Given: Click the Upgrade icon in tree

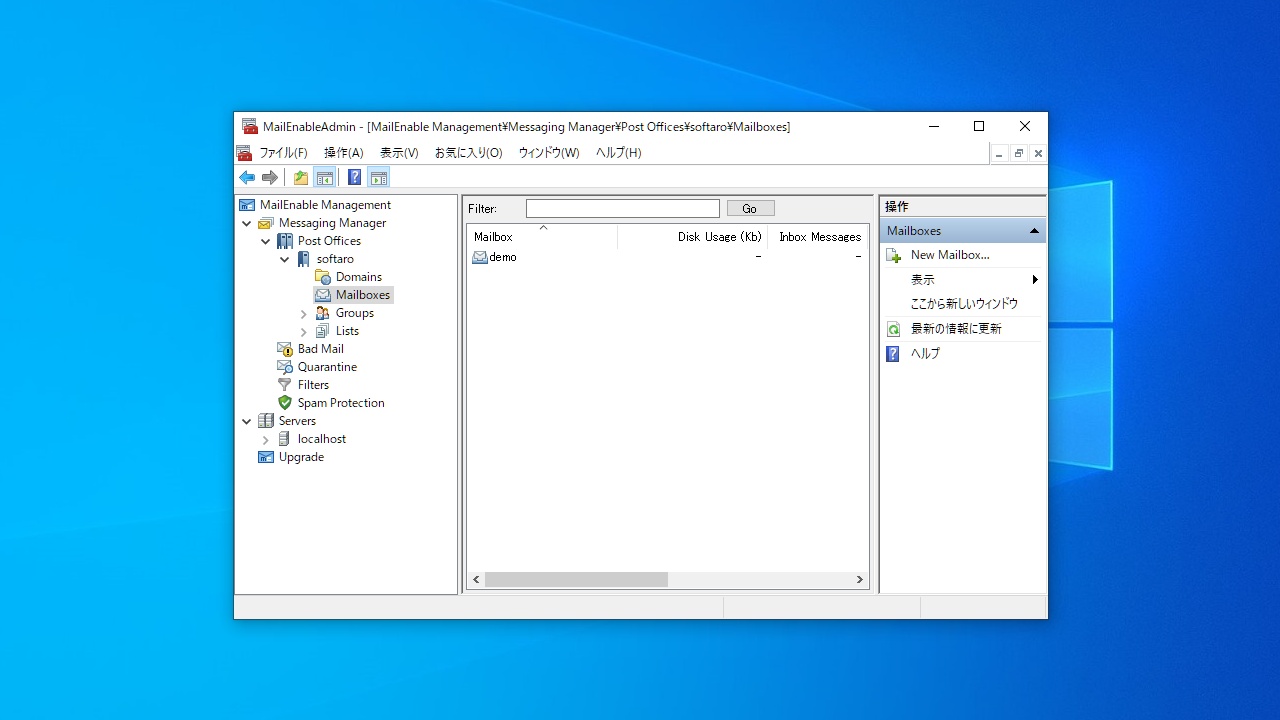Looking at the screenshot, I should (x=266, y=457).
